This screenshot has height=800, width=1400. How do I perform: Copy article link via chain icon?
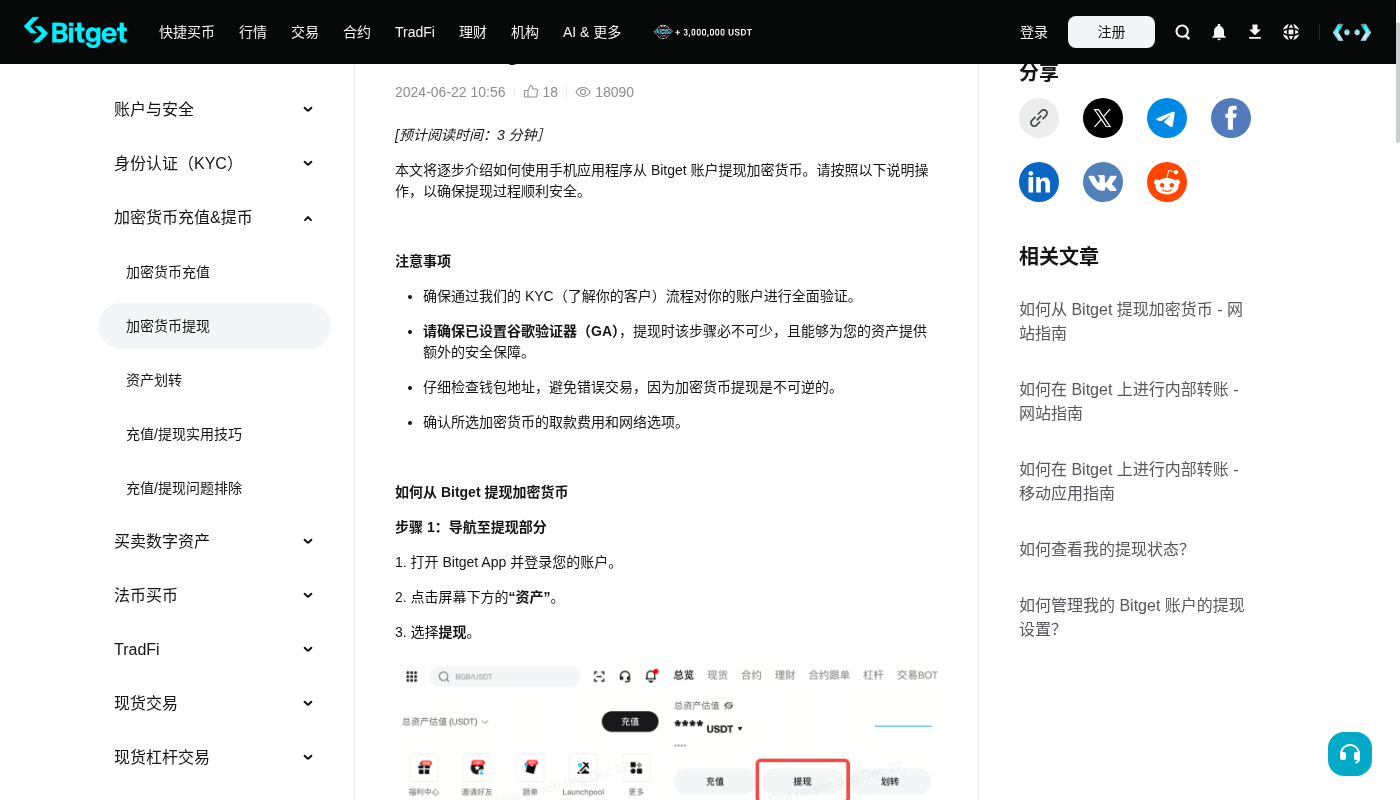click(x=1039, y=118)
